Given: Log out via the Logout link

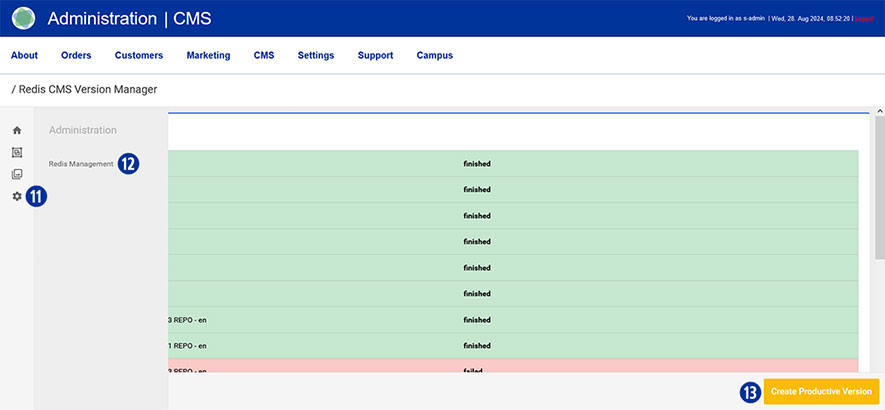Looking at the screenshot, I should point(864,18).
